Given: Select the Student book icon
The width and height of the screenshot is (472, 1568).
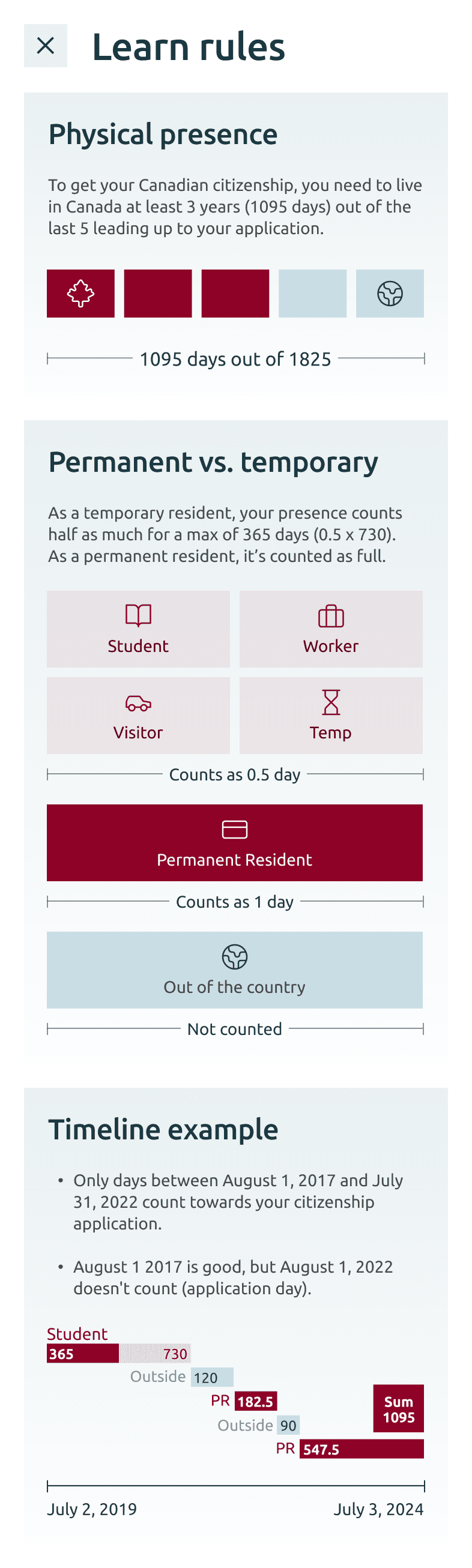Looking at the screenshot, I should [138, 615].
